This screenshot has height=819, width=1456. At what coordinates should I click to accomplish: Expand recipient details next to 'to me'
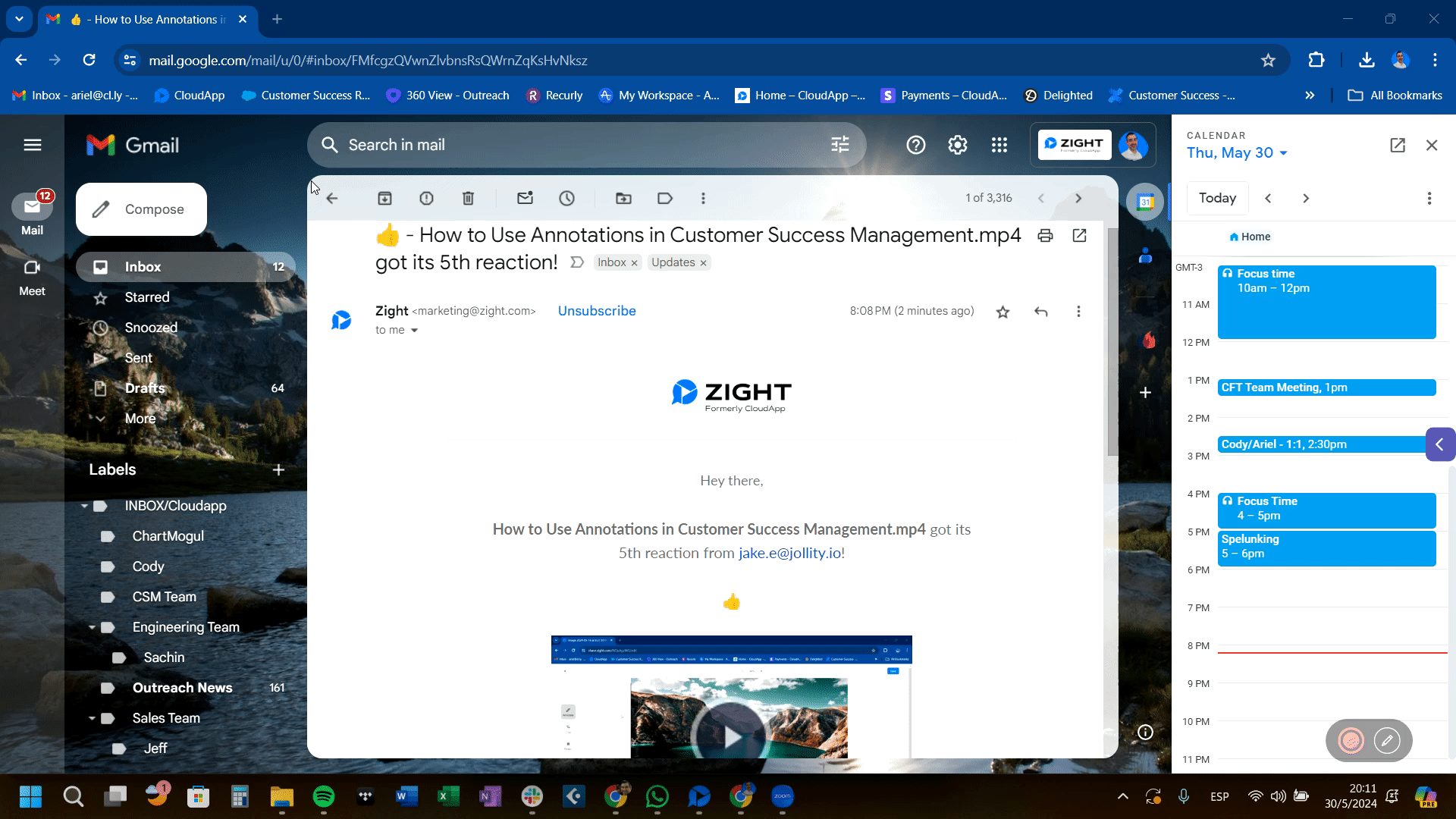414,331
